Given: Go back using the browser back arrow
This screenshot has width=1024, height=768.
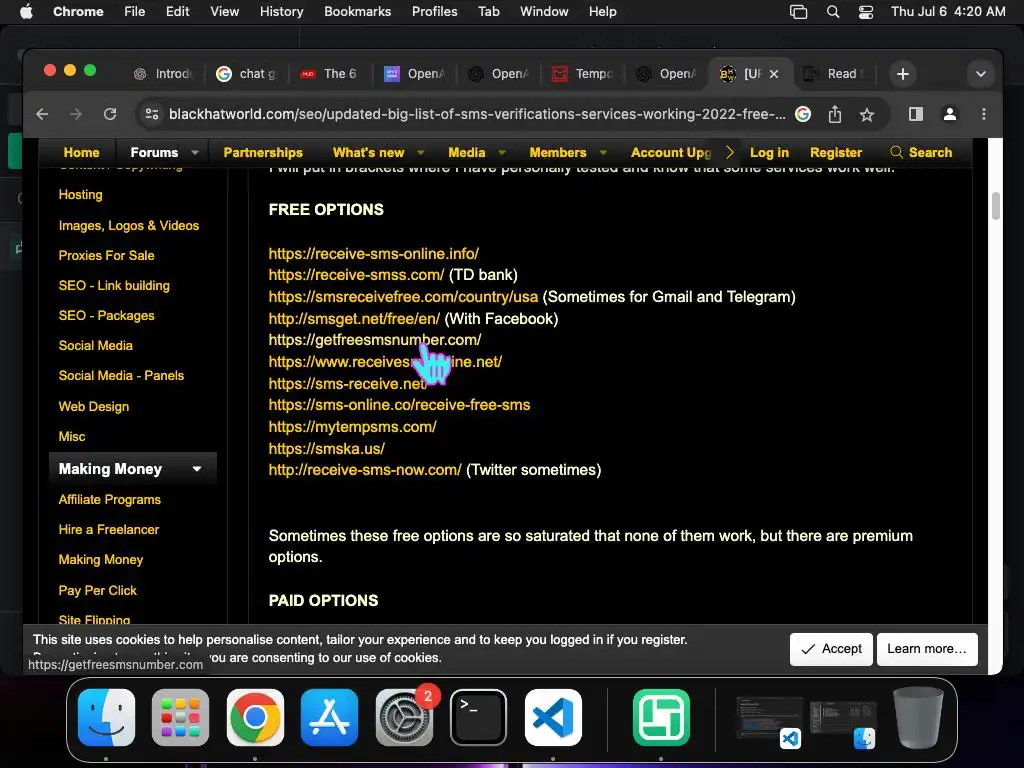Looking at the screenshot, I should [42, 114].
